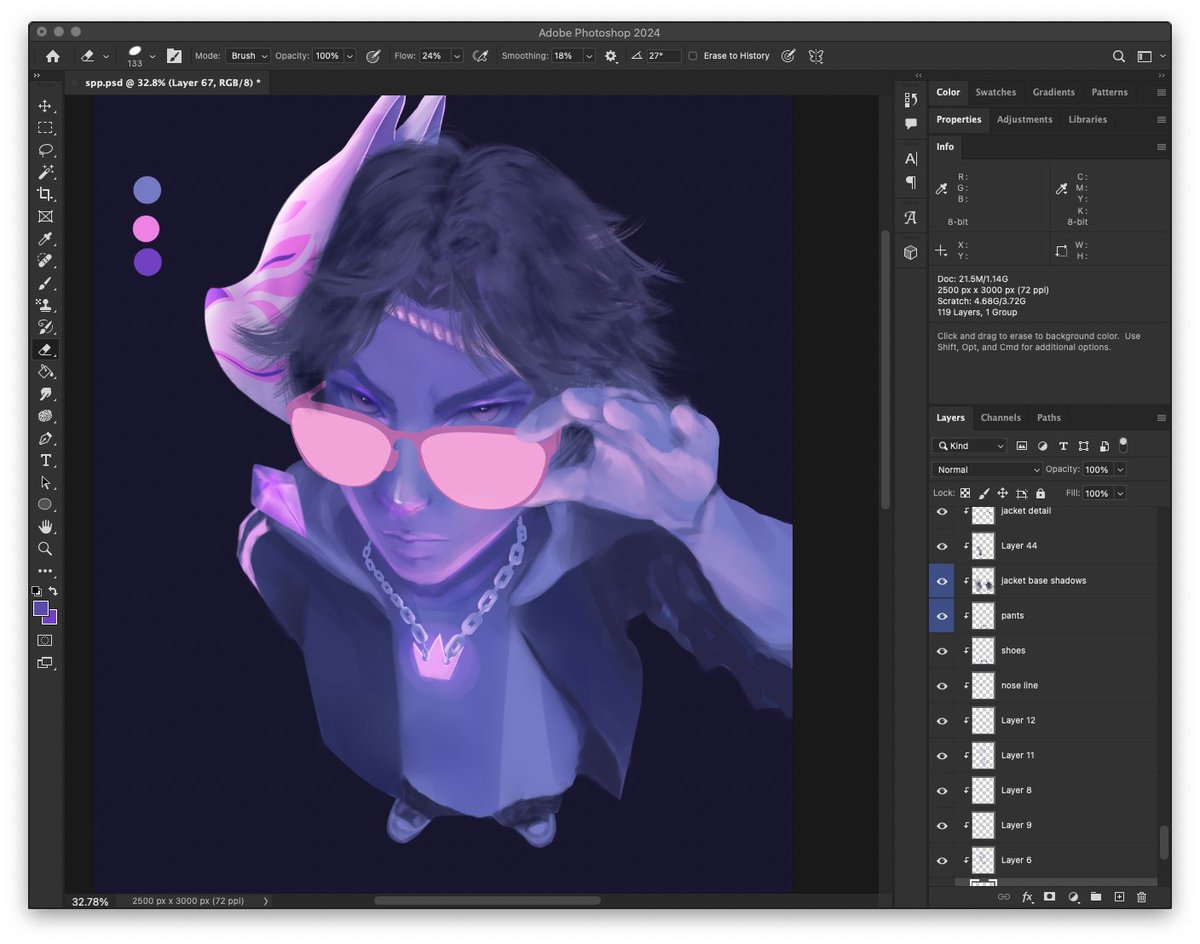Open the Adjustments tab
1200x944 pixels.
pyautogui.click(x=1025, y=120)
